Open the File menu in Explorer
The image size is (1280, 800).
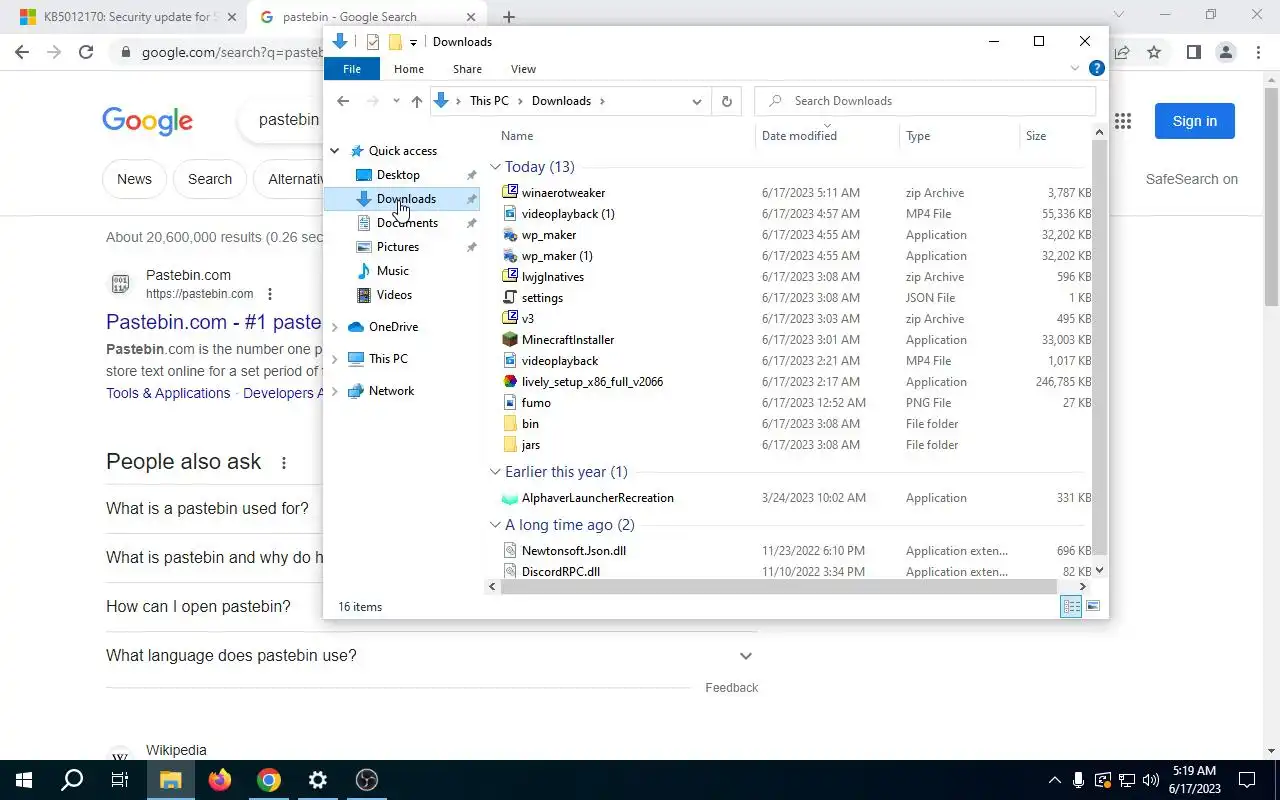click(352, 69)
